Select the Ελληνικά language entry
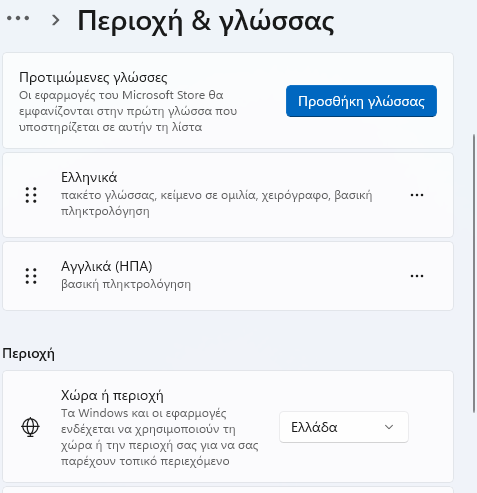Screen dimensions: 477x493 [228, 195]
